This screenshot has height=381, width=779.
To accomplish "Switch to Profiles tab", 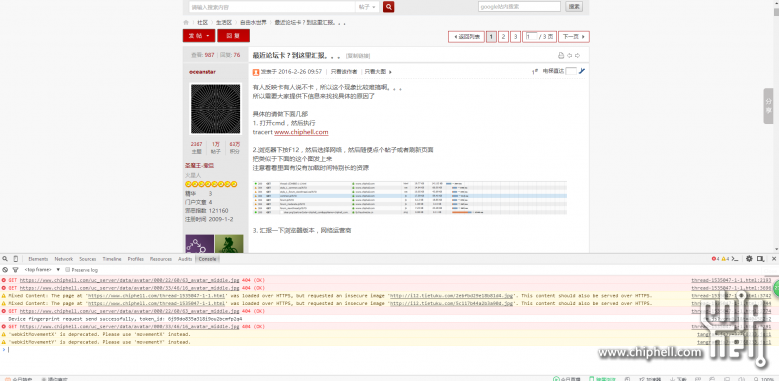I will point(136,259).
